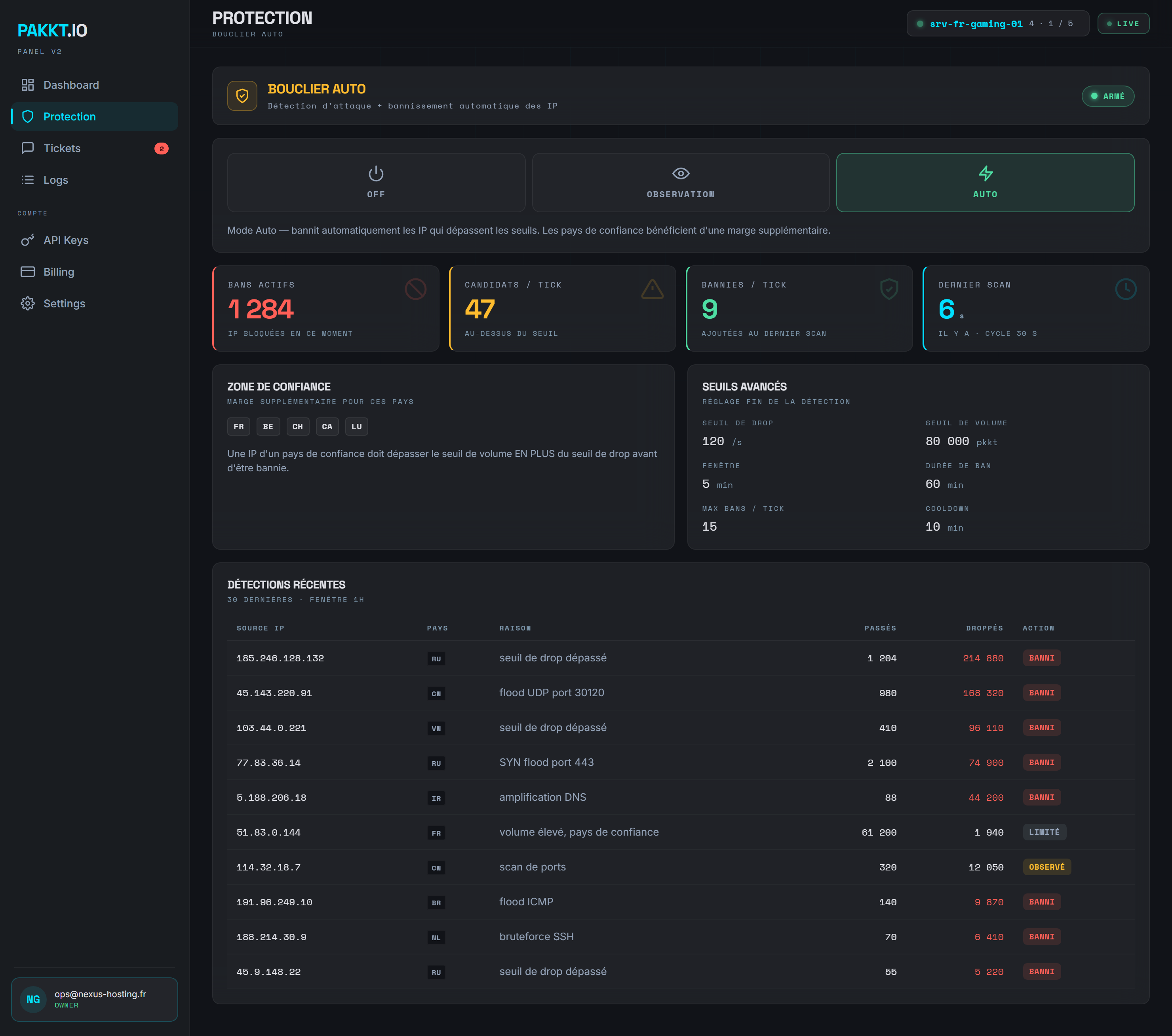Screen dimensions: 1172x1036
Task: Select the AUTO shield mode
Action: (x=985, y=183)
